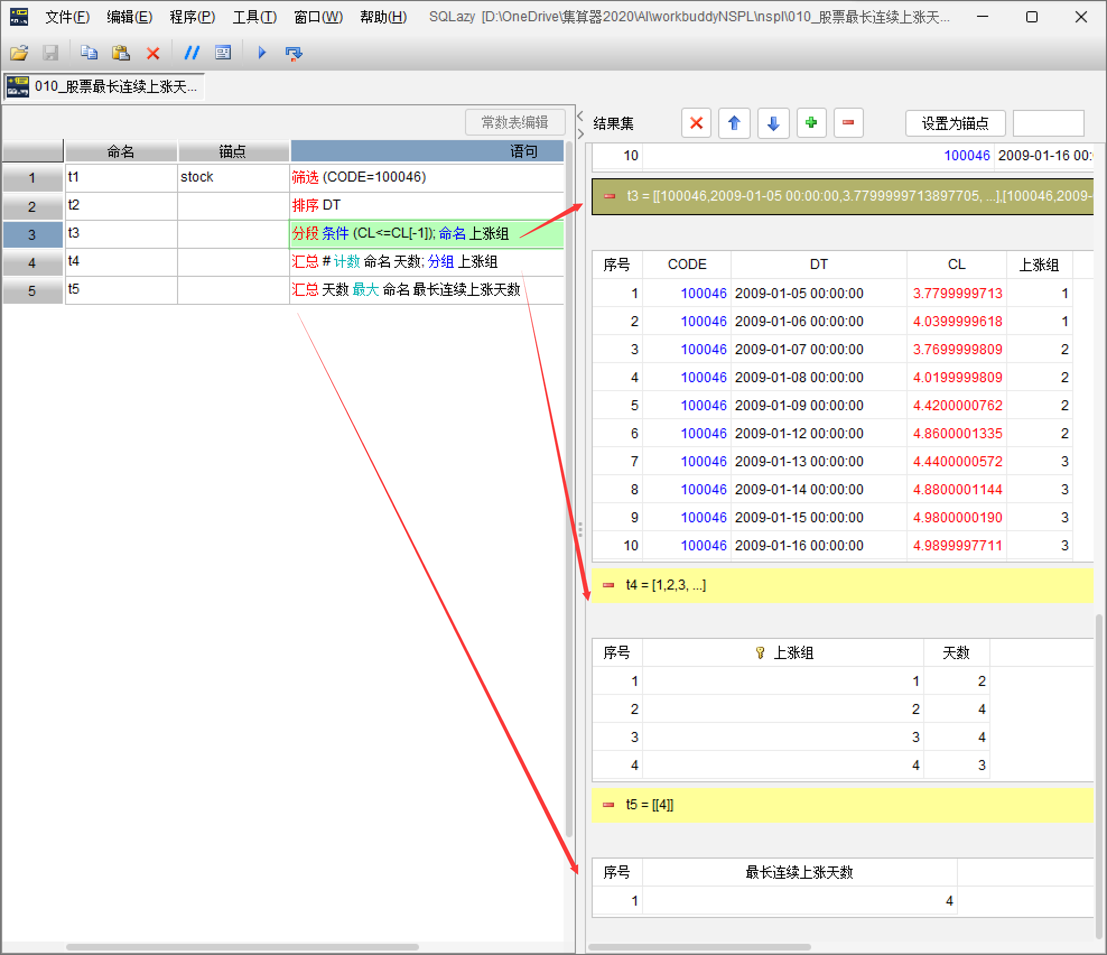Click the 分段 条件 statement in row 3
Screen dimensions: 1107x955
(426, 234)
